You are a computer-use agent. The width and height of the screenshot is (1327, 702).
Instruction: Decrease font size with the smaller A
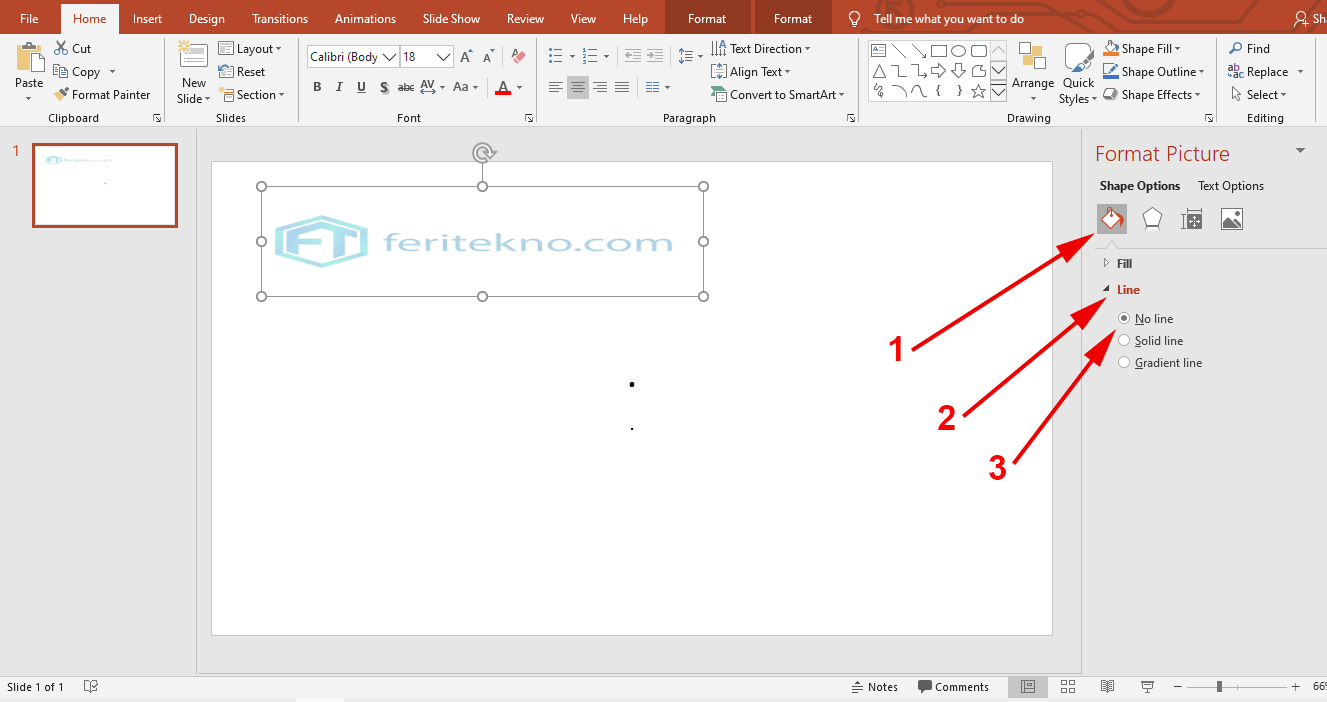[x=487, y=57]
